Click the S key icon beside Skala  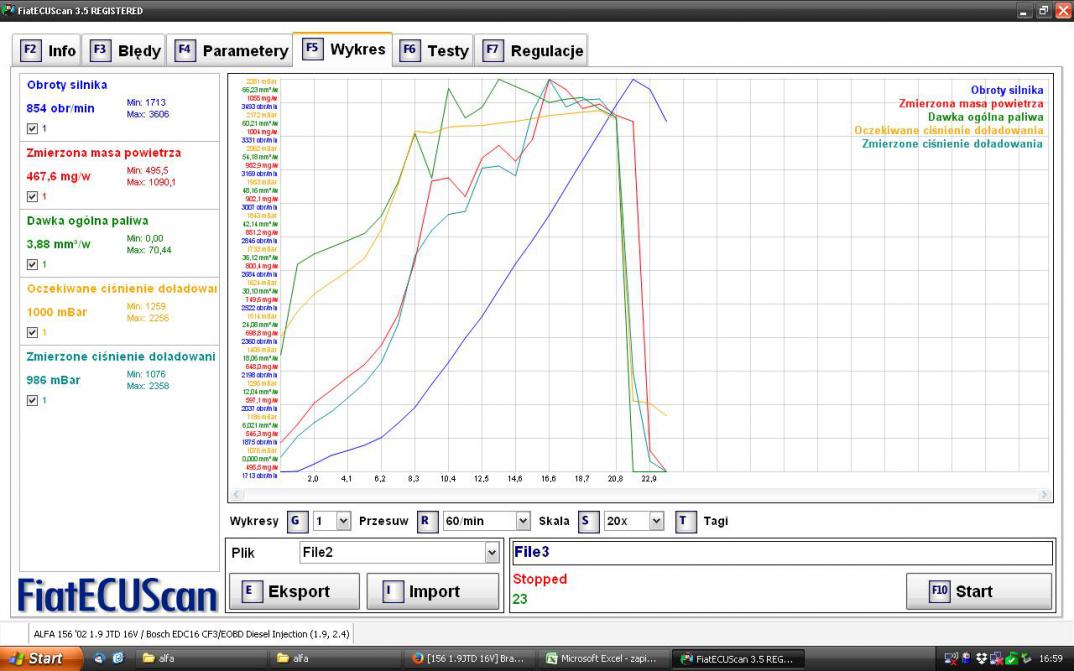[588, 521]
